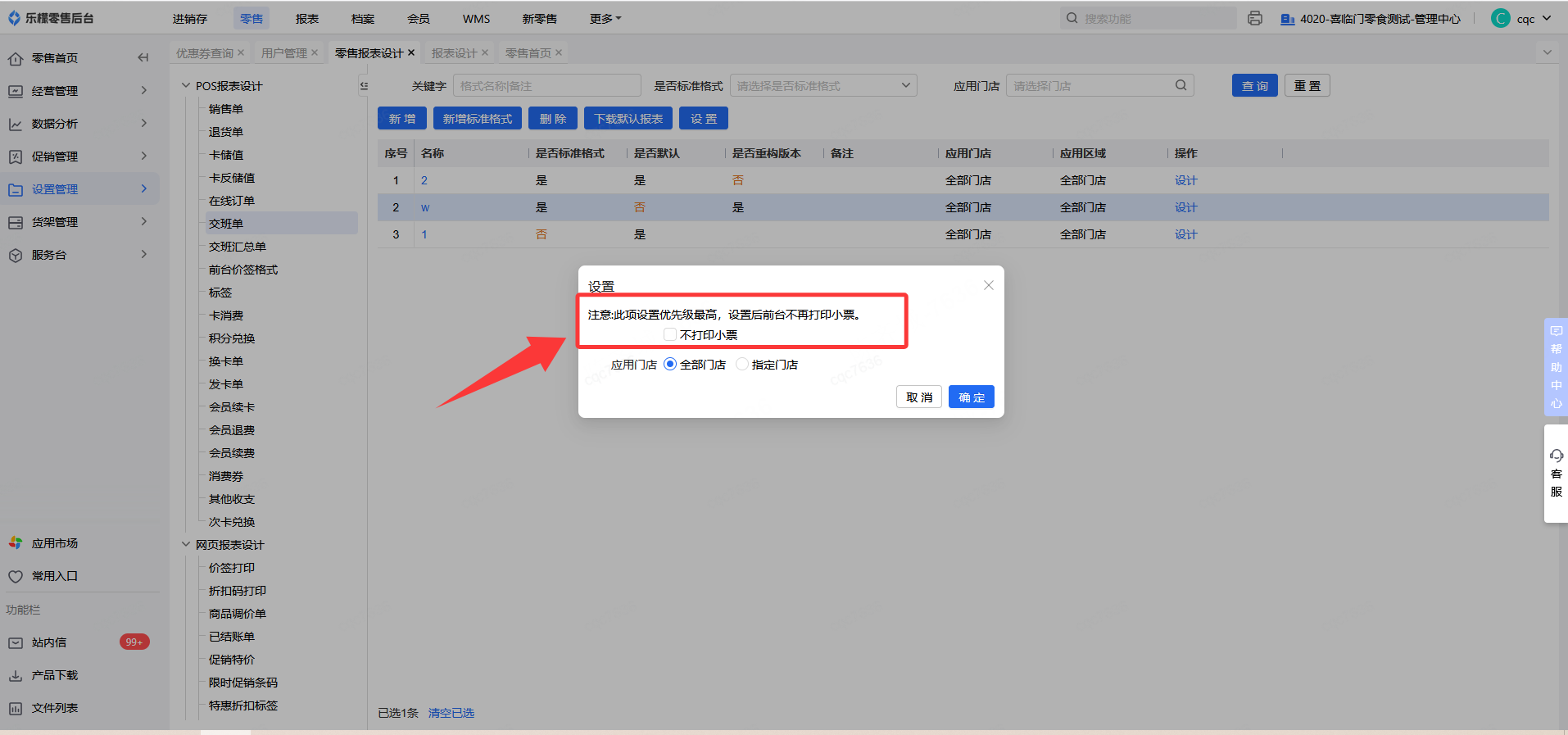1568x735 pixels.
Task: Select the 指定门店 radio option
Action: 742,365
